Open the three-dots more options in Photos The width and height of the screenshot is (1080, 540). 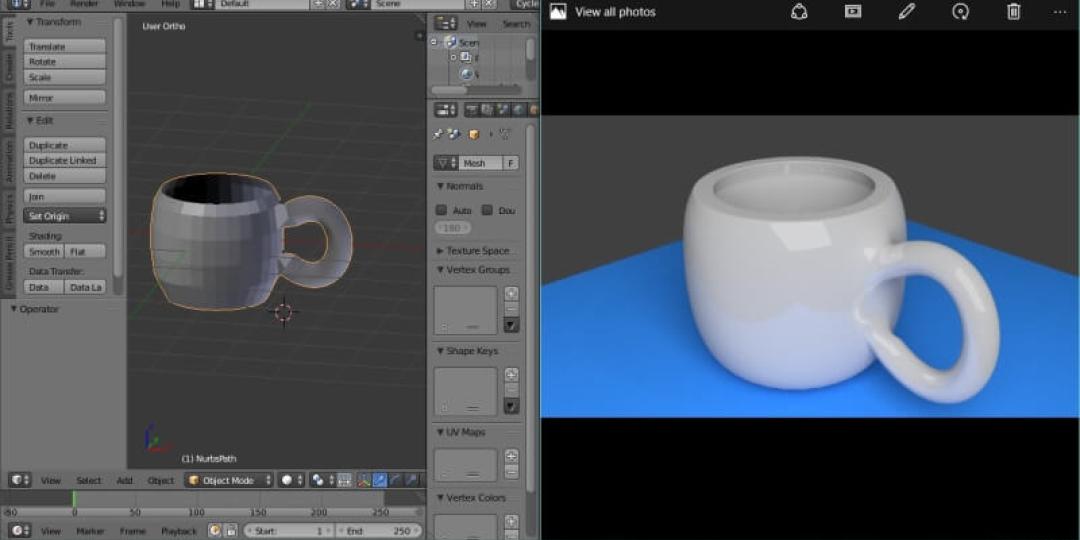pyautogui.click(x=1060, y=12)
